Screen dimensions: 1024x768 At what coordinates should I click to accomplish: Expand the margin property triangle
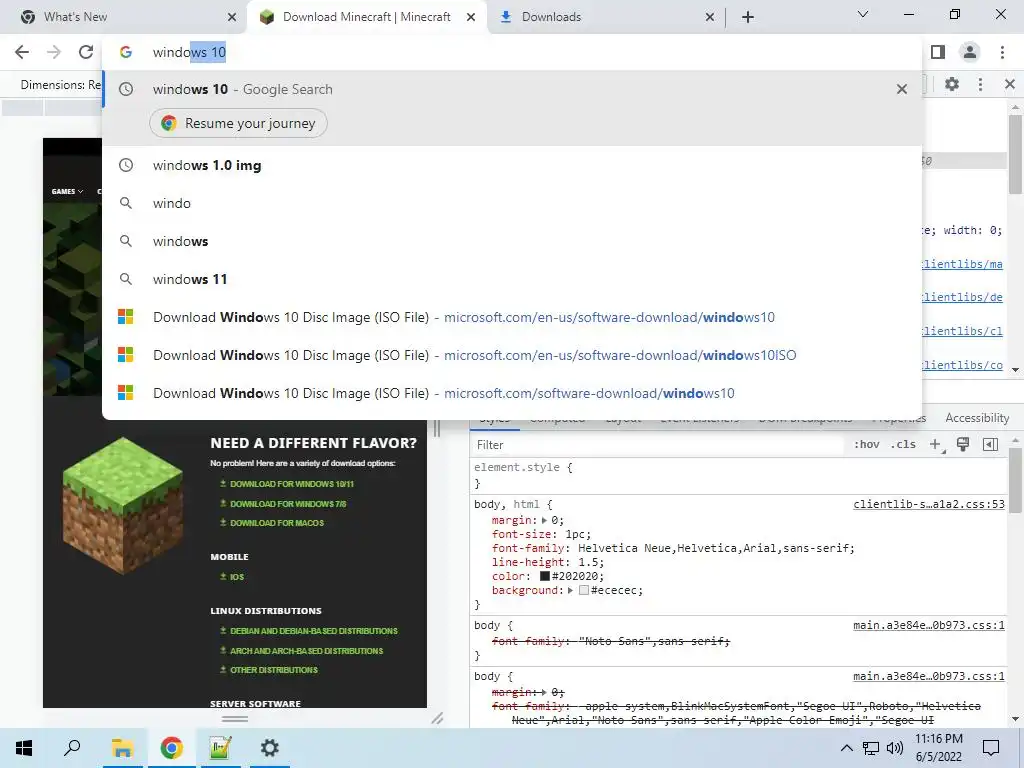click(x=544, y=520)
